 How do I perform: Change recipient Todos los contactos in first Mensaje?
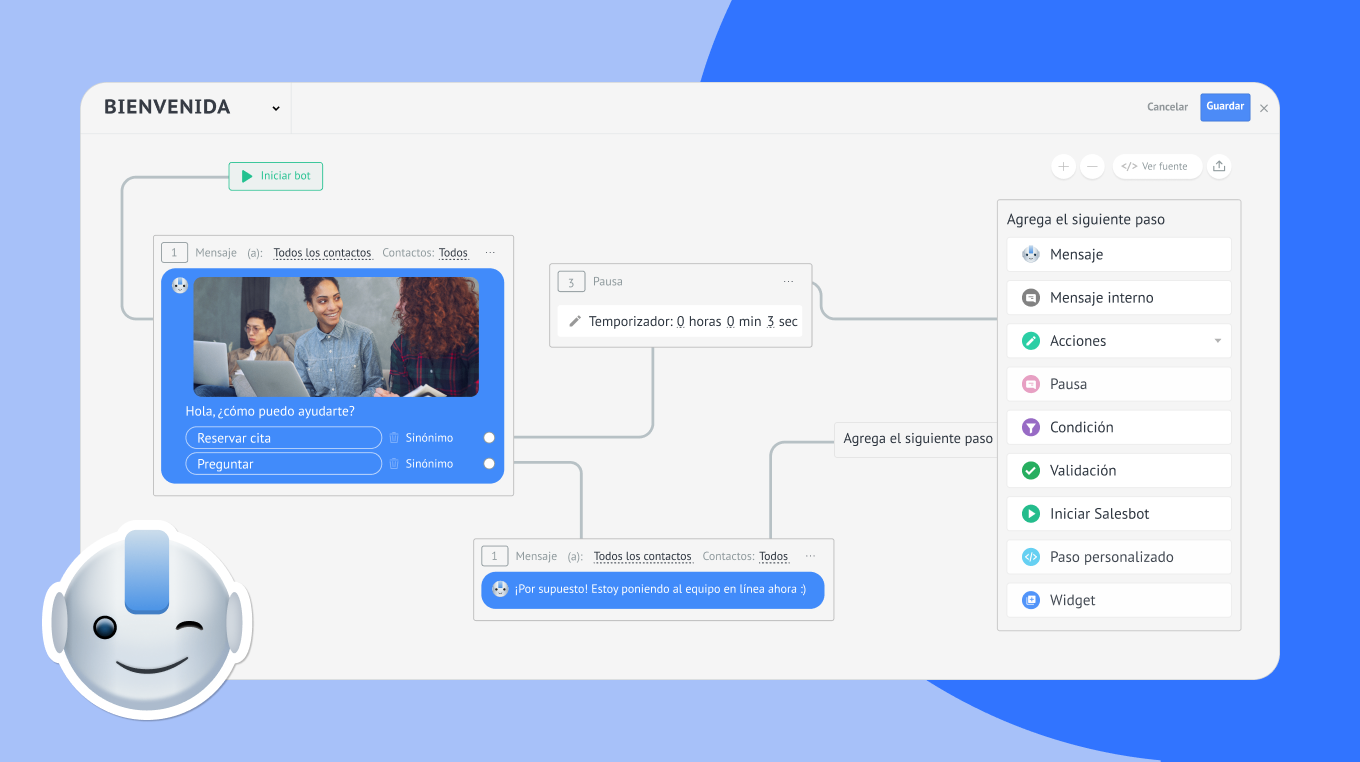tap(322, 253)
